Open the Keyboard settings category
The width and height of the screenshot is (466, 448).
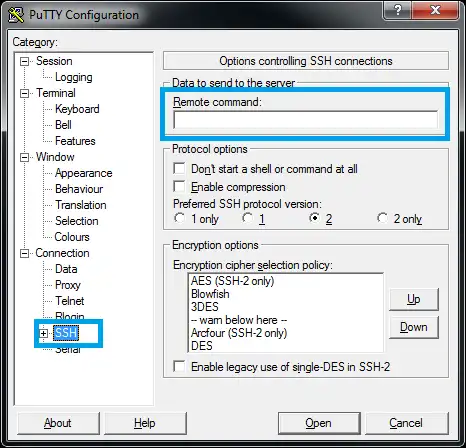[x=77, y=109]
